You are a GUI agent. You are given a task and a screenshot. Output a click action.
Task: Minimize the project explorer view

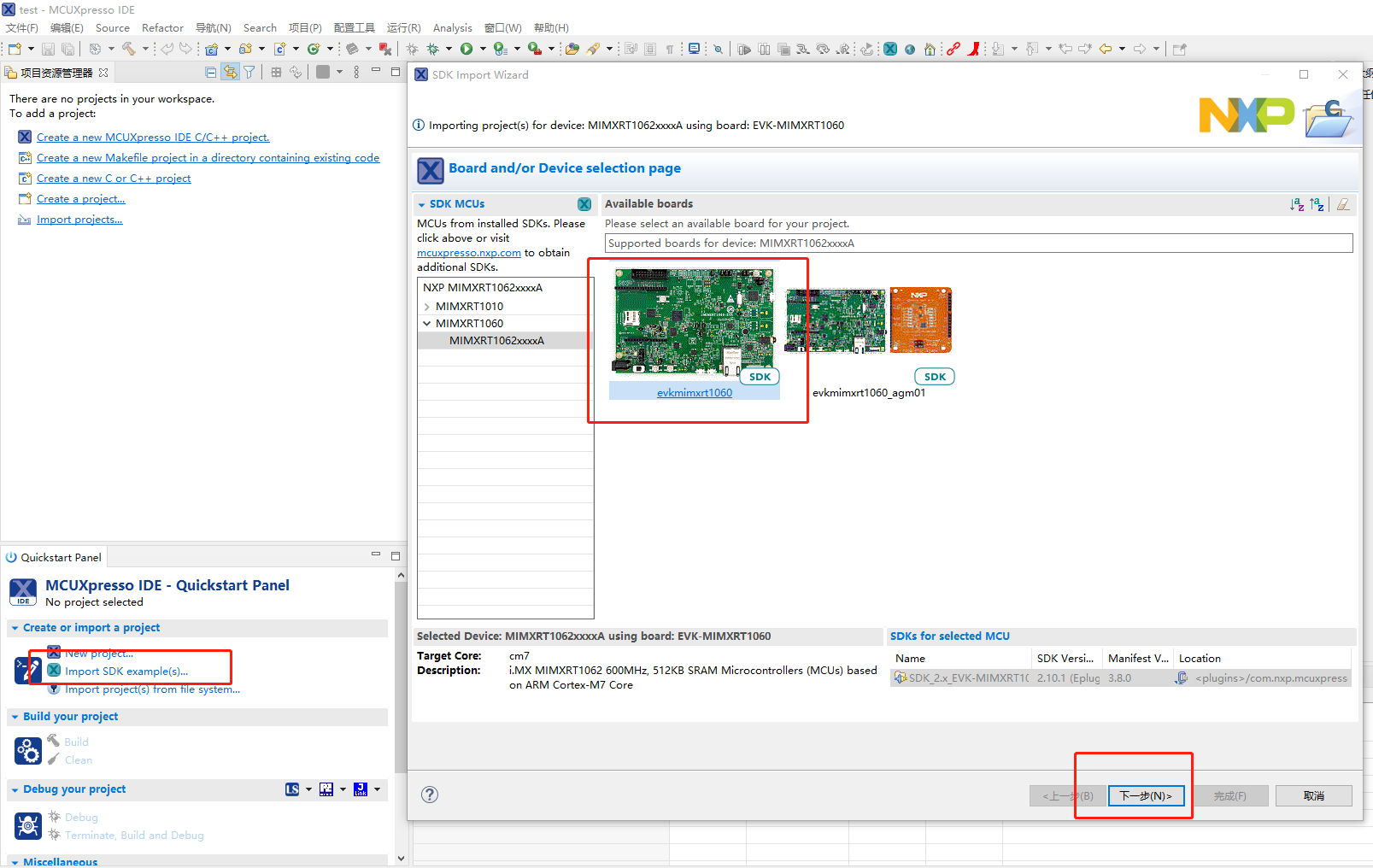pos(376,72)
